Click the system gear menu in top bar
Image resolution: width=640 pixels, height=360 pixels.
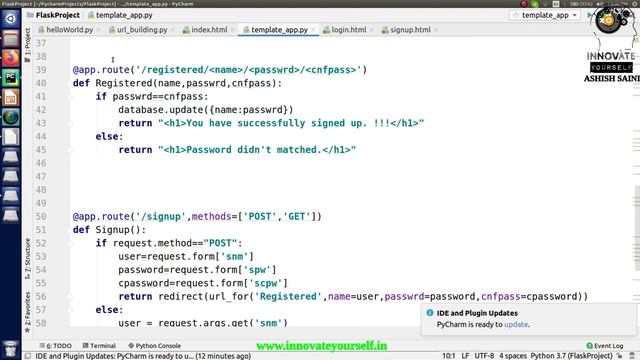tap(635, 4)
